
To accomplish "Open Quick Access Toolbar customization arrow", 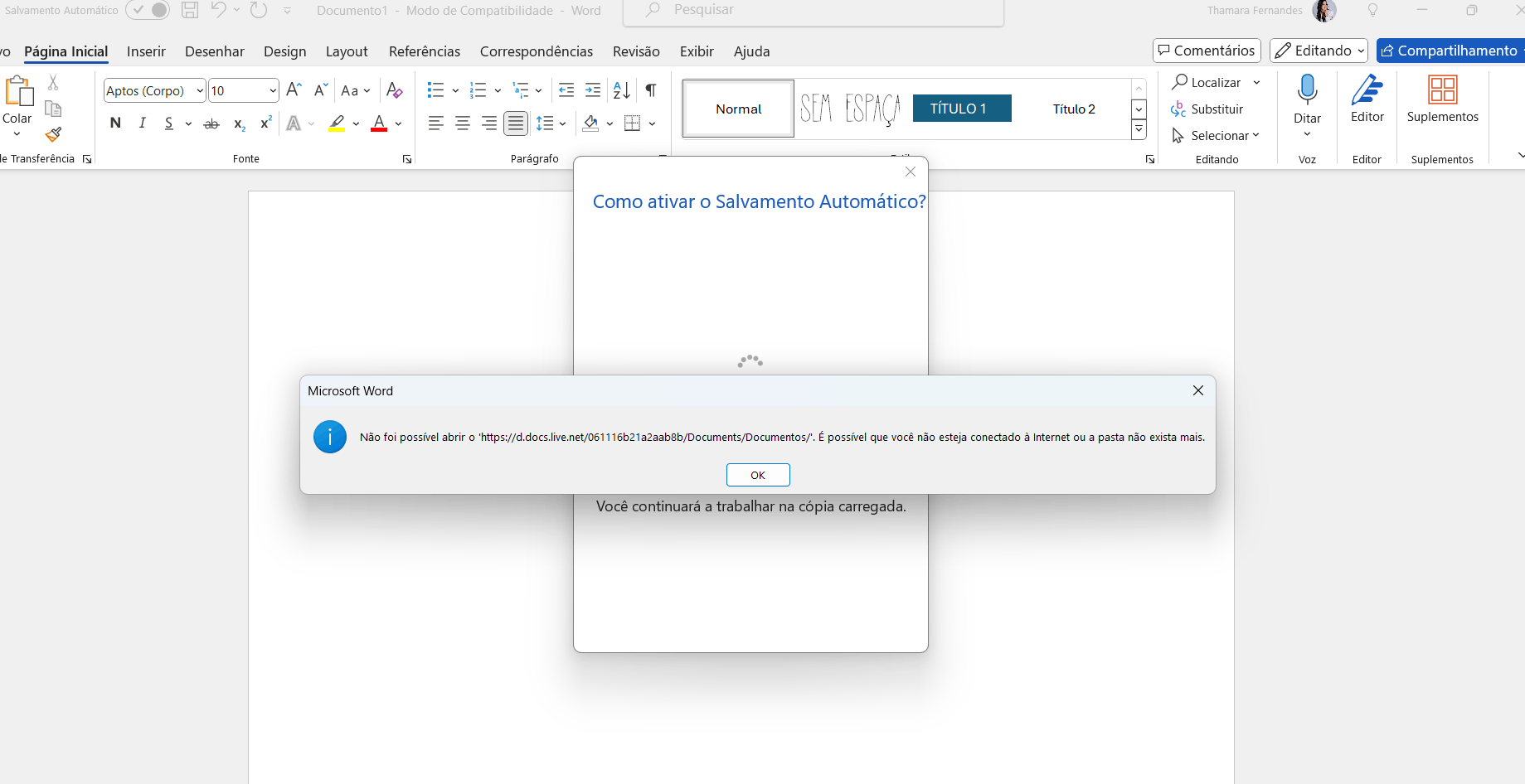I will point(287,10).
